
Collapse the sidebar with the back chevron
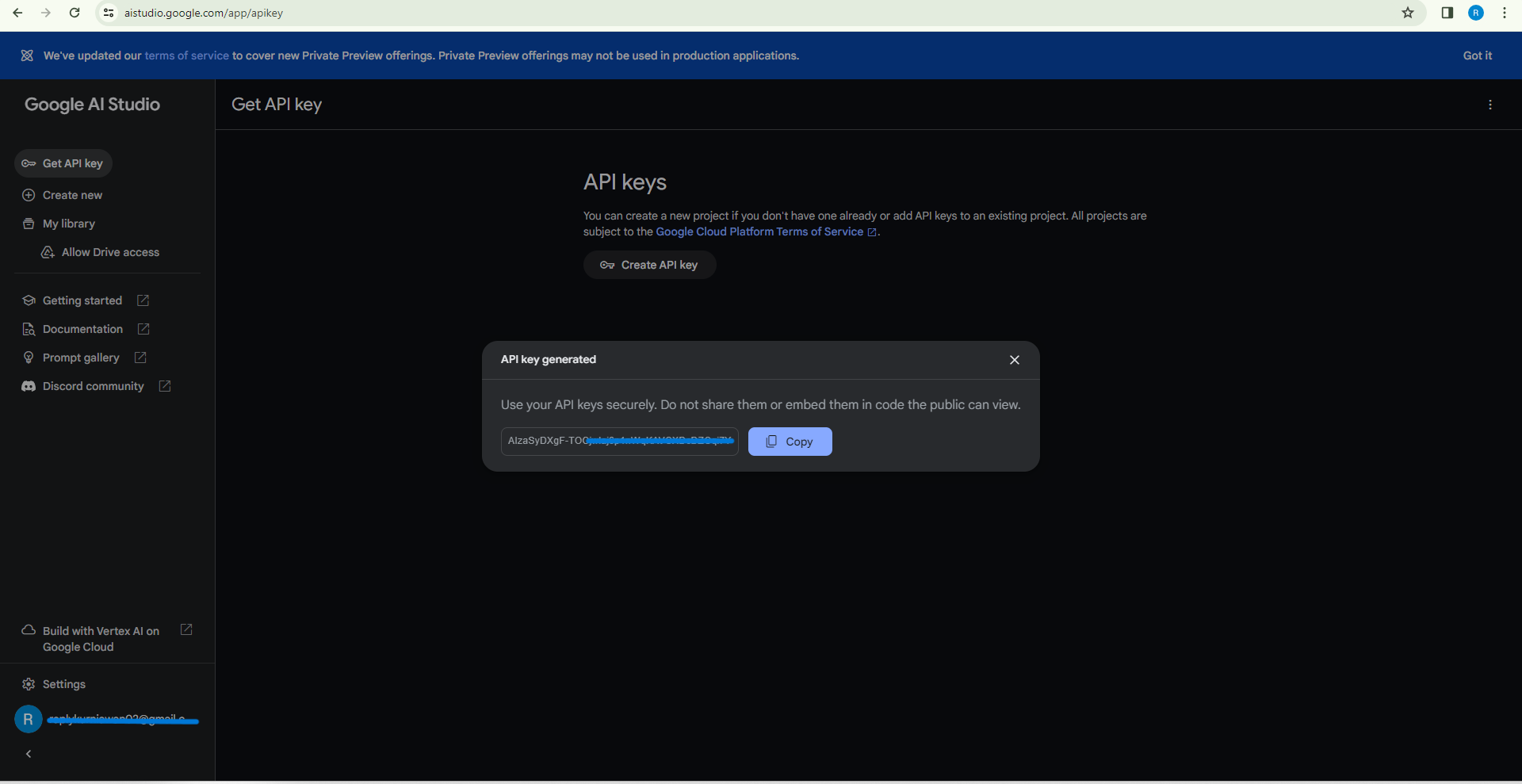pos(29,754)
